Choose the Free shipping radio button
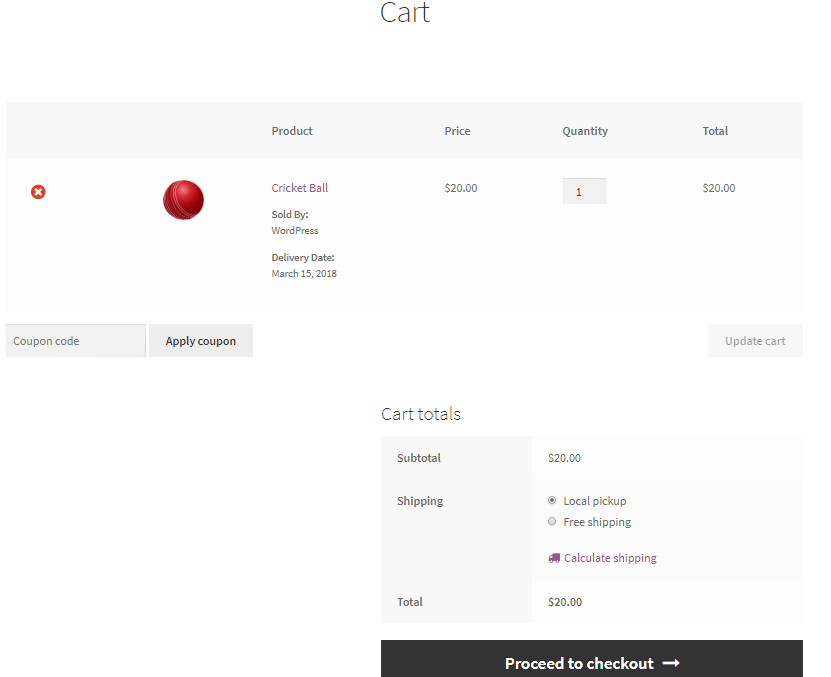Screen dimensions: 831x677 click(x=552, y=522)
